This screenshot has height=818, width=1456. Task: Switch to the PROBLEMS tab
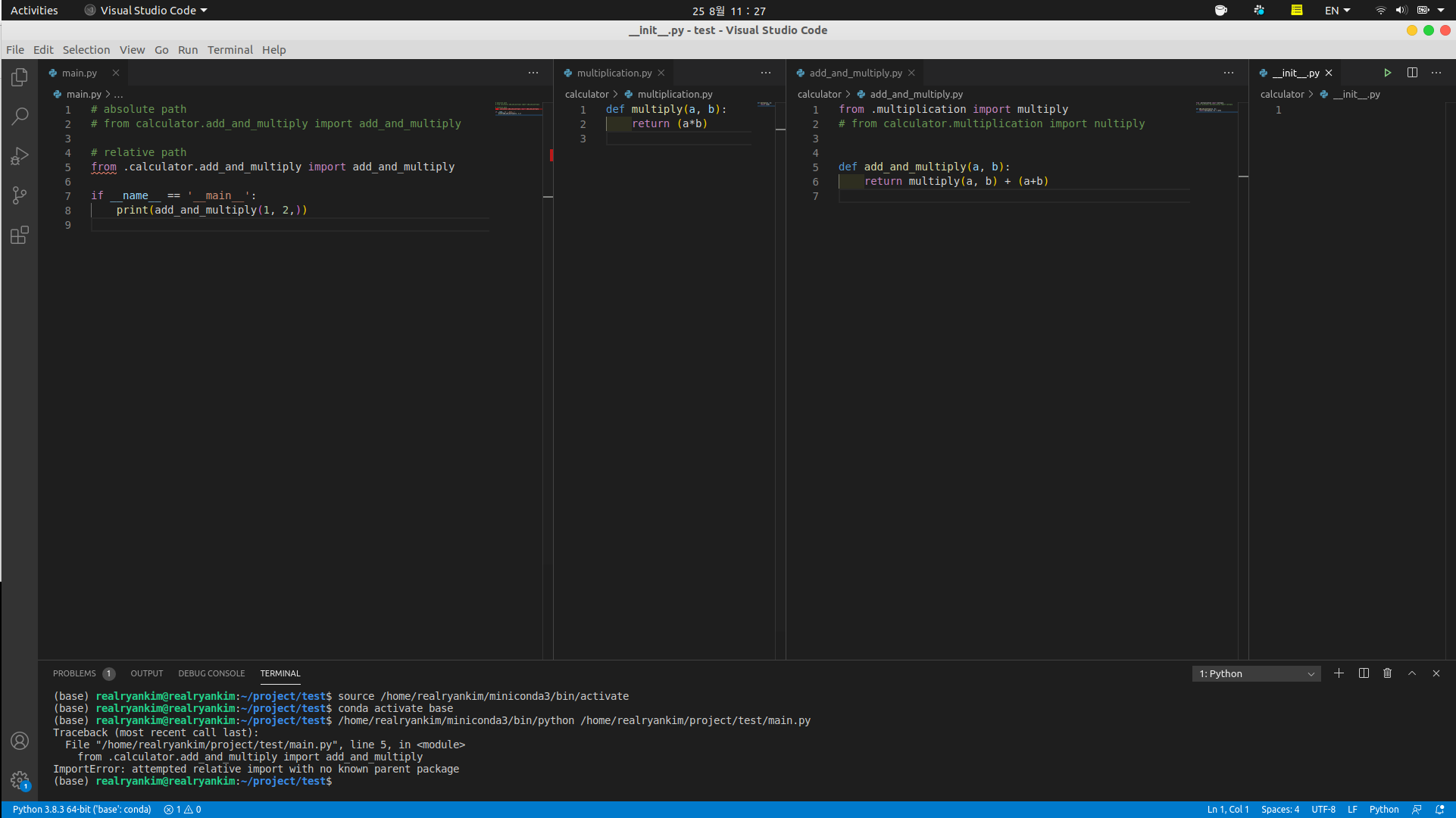pos(74,673)
